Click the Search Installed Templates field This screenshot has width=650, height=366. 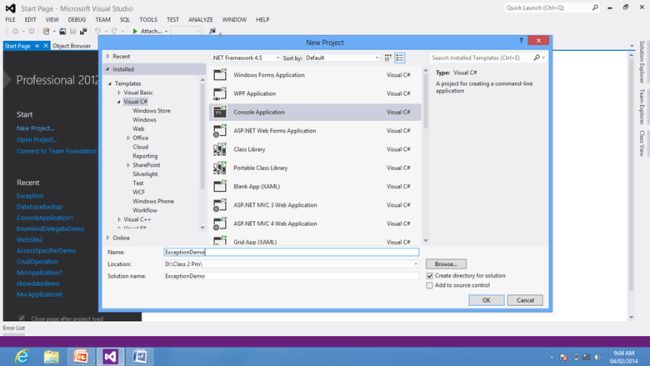(x=481, y=58)
